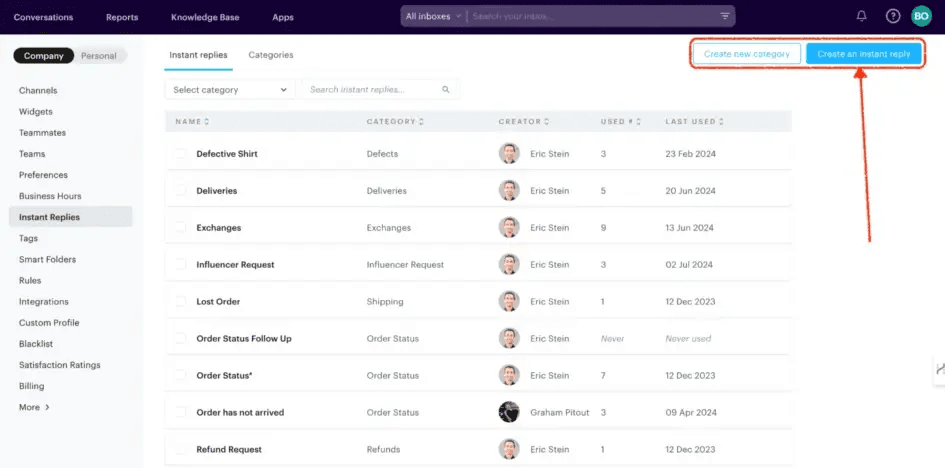
Task: Check the Defective Shirt row checkbox
Action: 181,154
